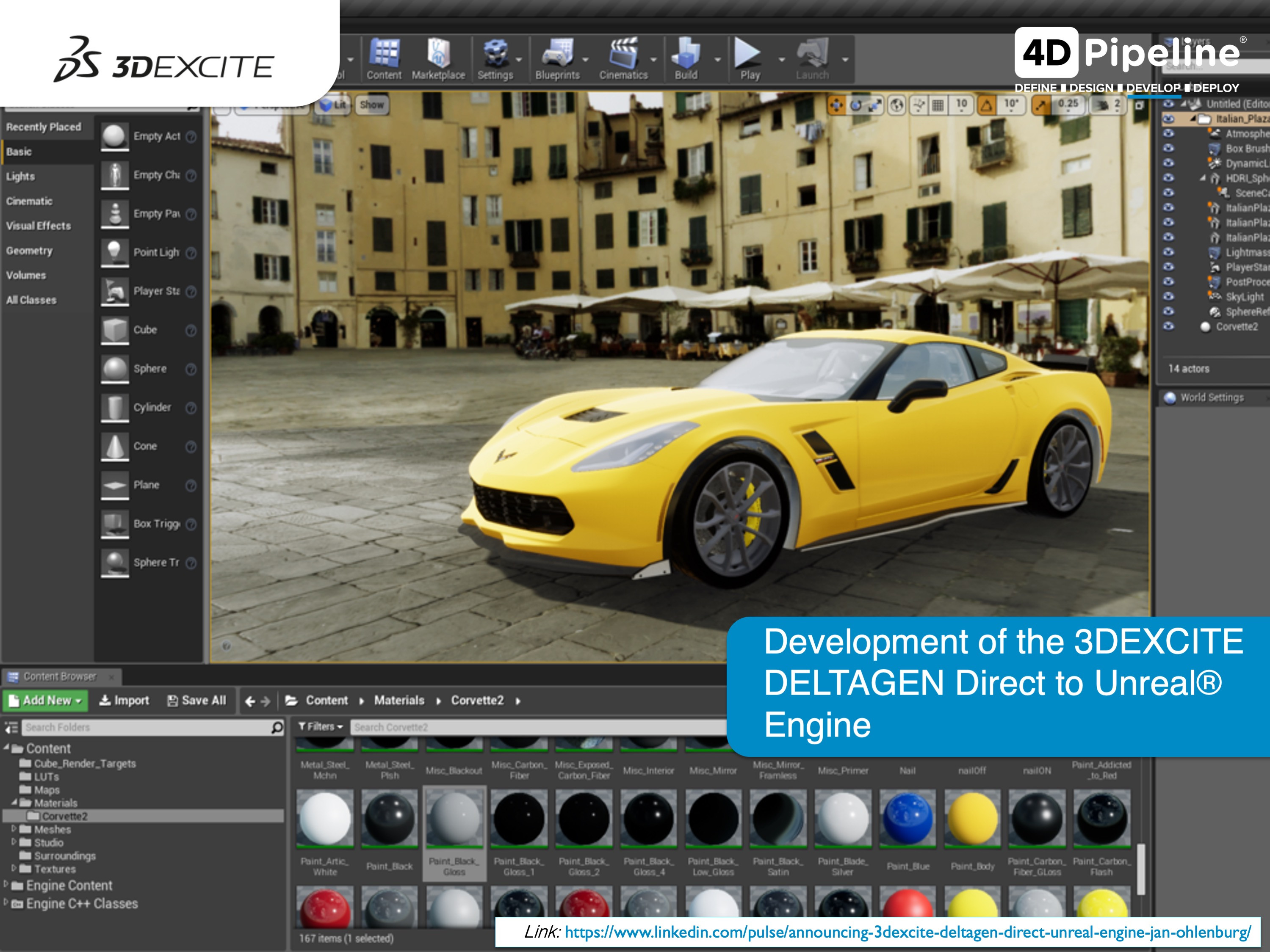Screen dimensions: 1270x952
Task: Click the Add New button in the Content Browser
Action: (x=46, y=701)
